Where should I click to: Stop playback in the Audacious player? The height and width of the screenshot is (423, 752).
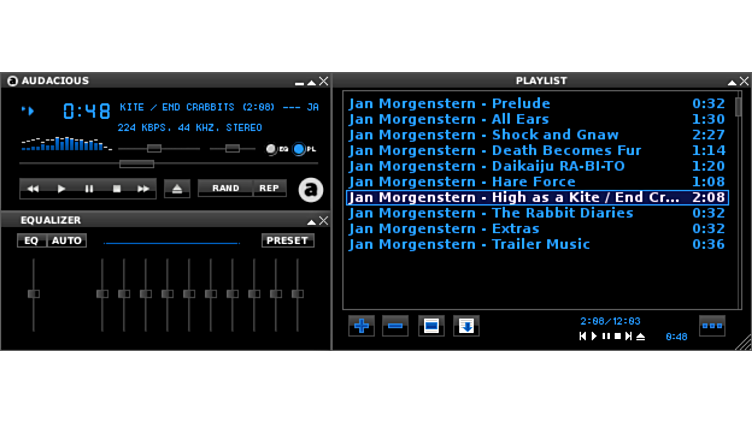point(116,188)
